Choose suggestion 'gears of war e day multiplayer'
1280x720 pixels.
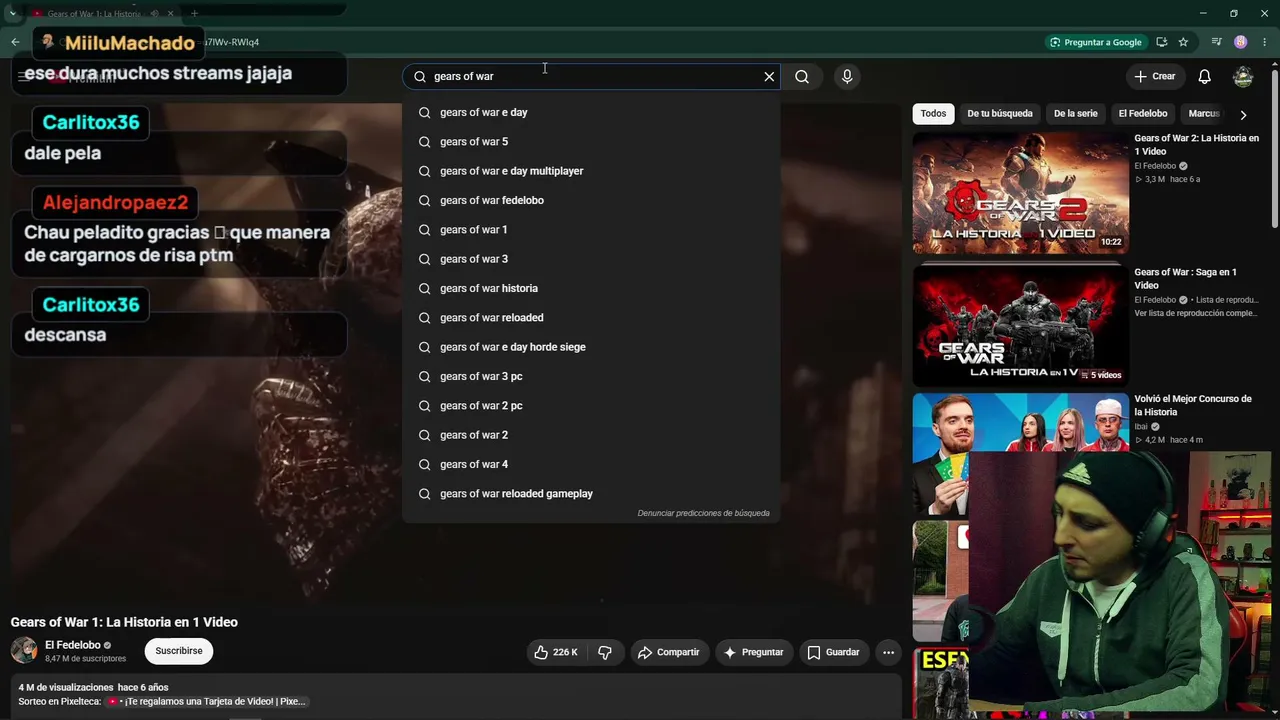[591, 171]
